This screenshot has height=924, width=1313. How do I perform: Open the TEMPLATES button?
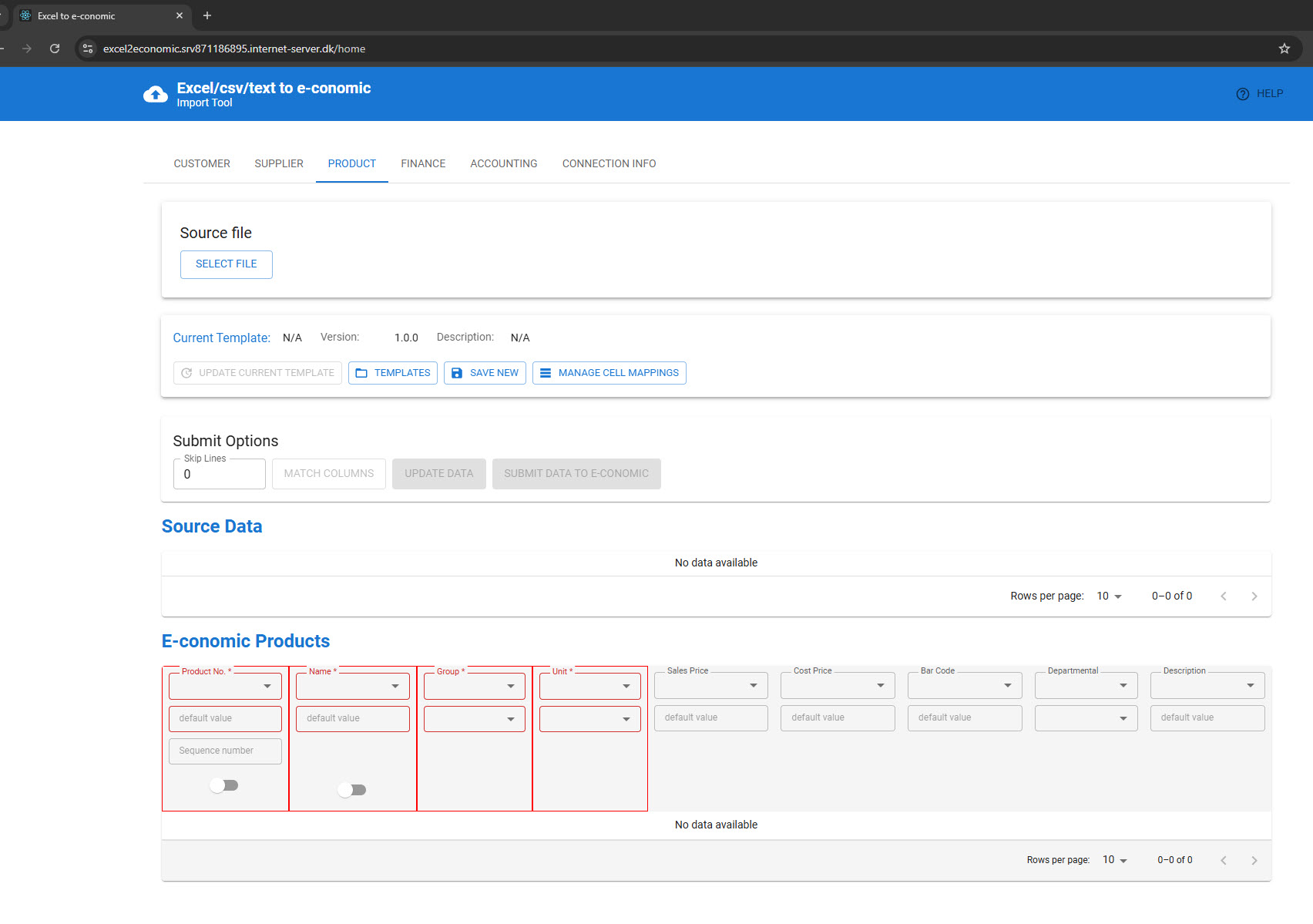pyautogui.click(x=393, y=373)
